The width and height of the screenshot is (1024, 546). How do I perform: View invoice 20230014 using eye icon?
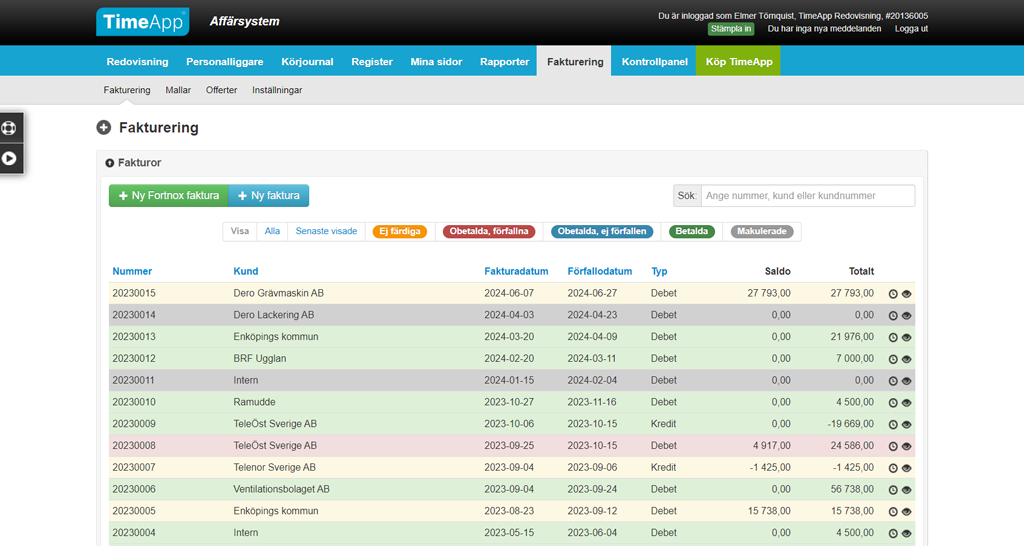tap(907, 316)
